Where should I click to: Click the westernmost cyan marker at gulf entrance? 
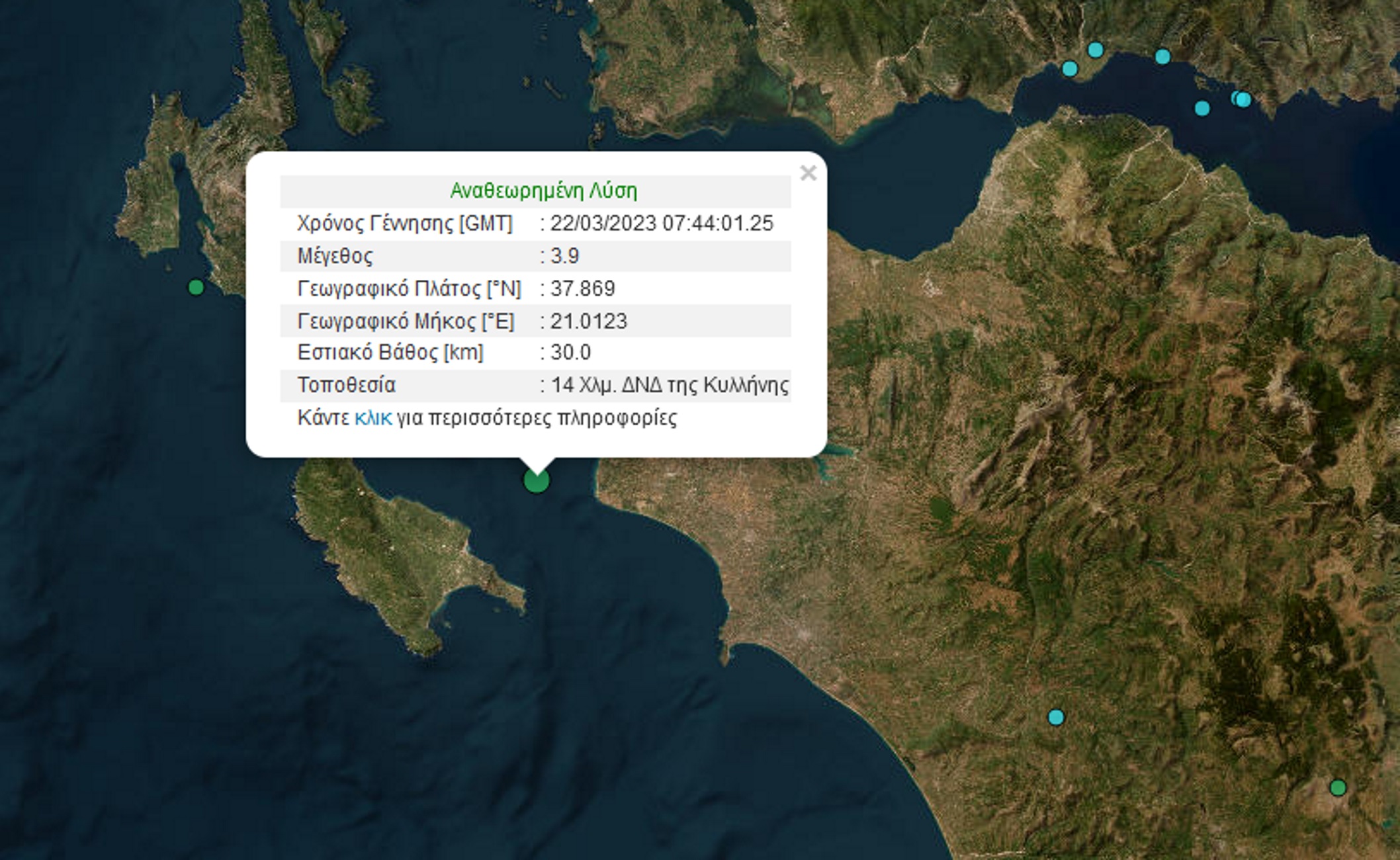click(1070, 68)
